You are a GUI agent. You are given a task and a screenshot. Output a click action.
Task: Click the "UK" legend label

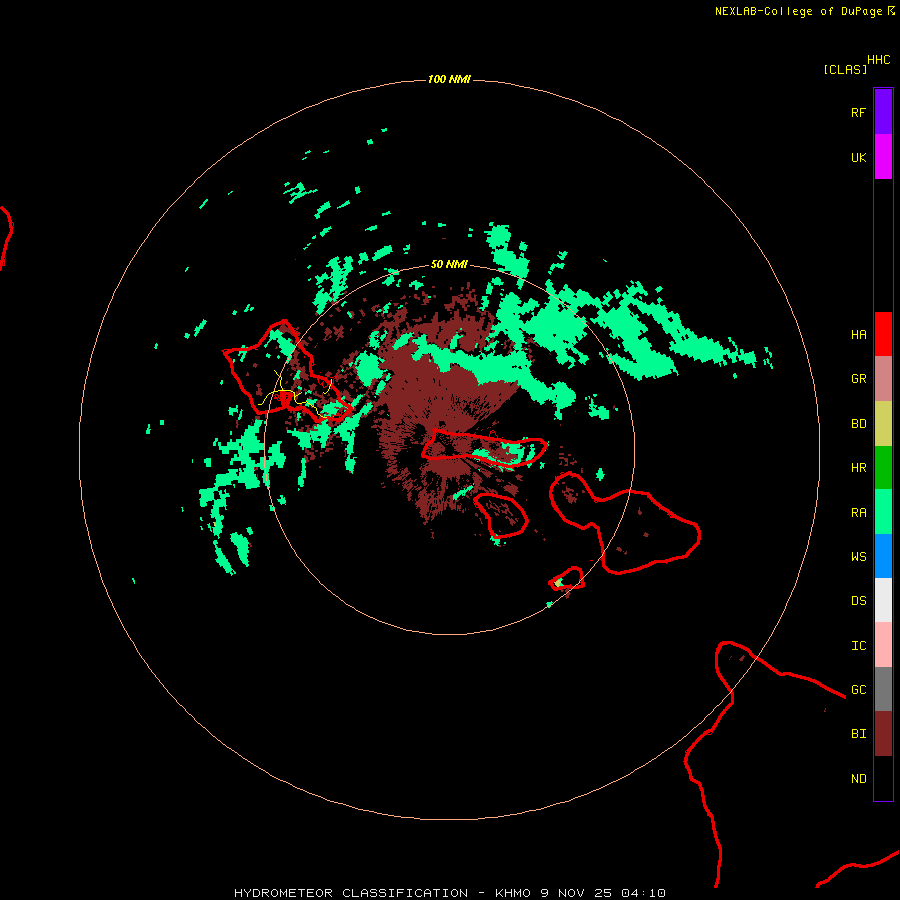click(858, 157)
